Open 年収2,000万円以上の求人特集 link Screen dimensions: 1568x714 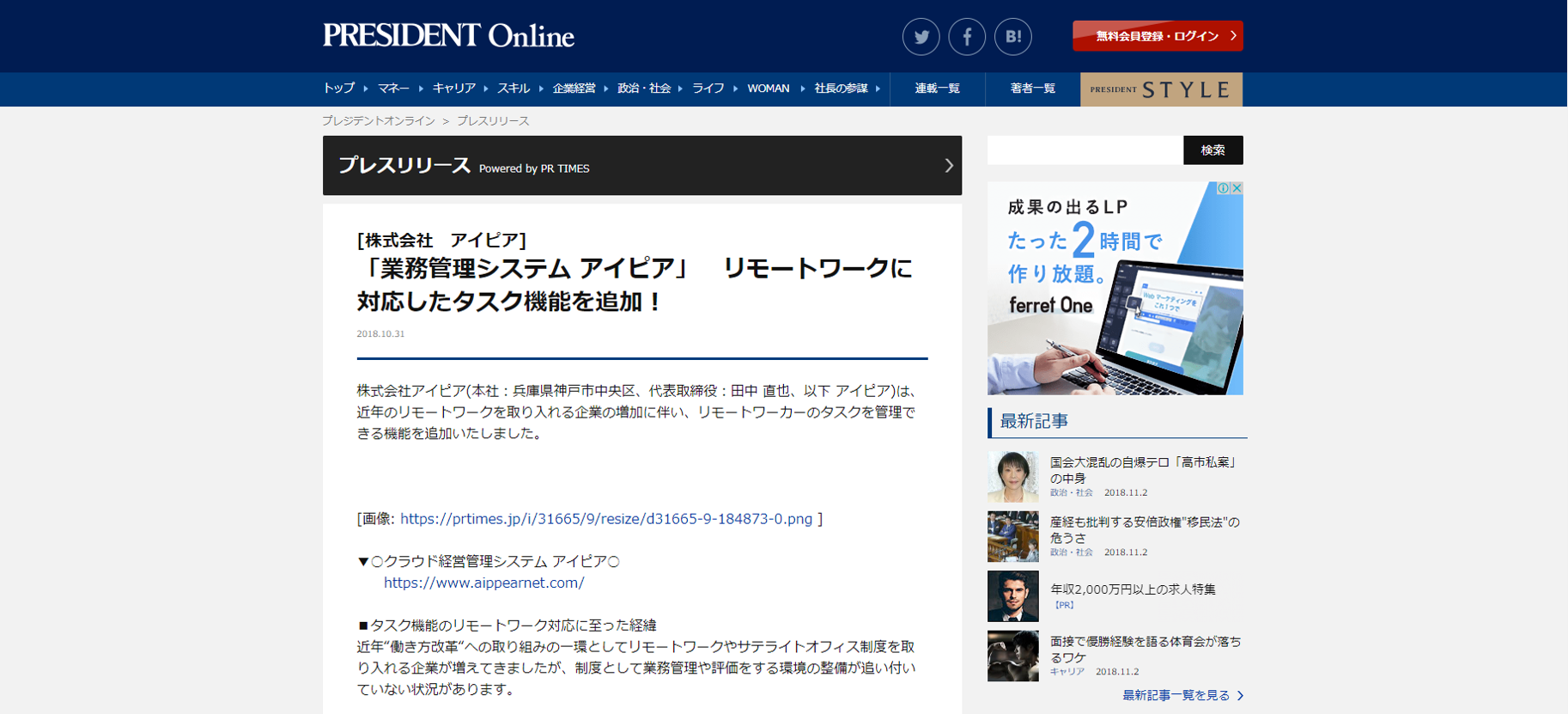point(1133,589)
